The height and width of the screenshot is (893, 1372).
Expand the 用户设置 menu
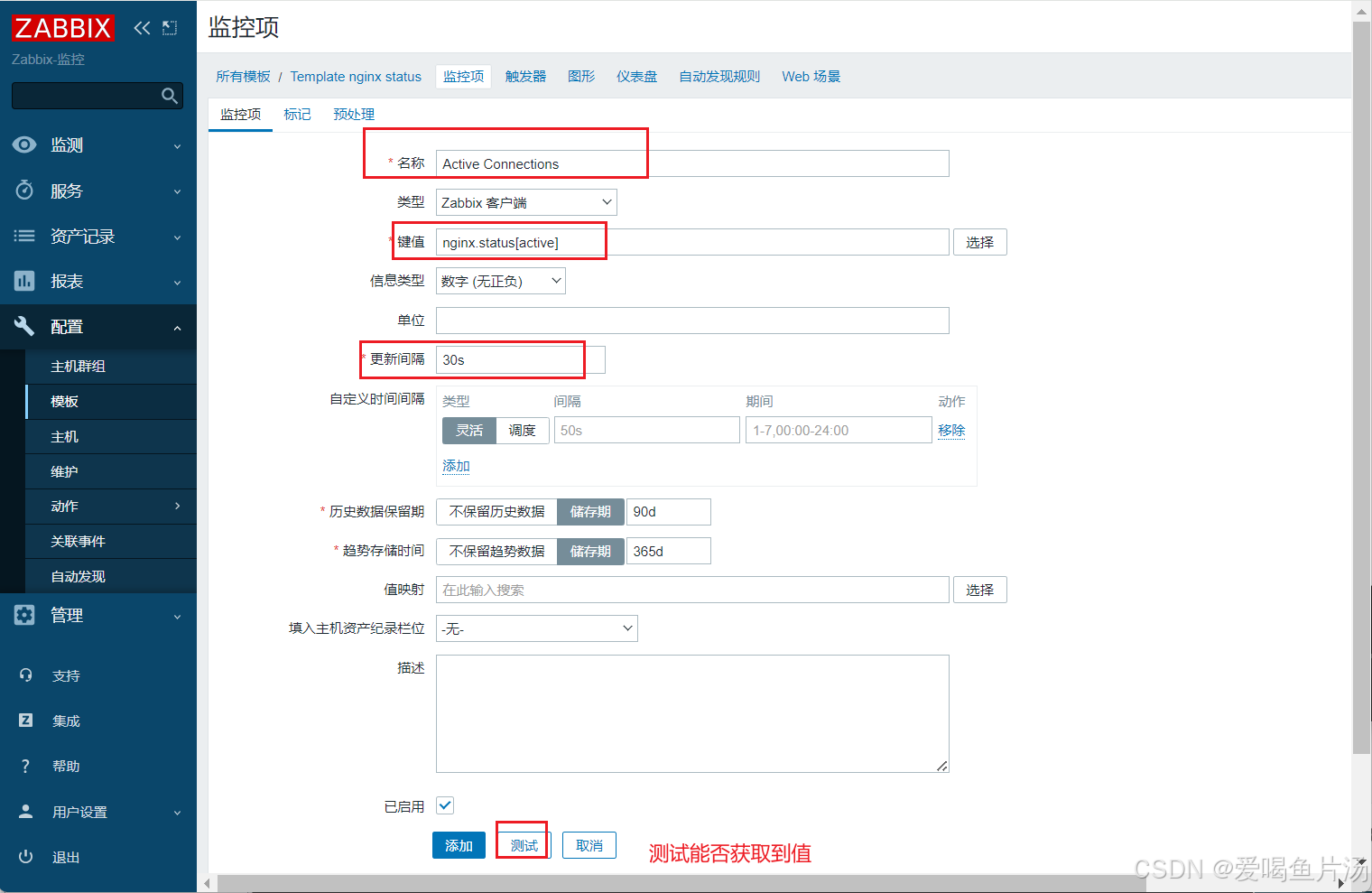click(x=177, y=813)
